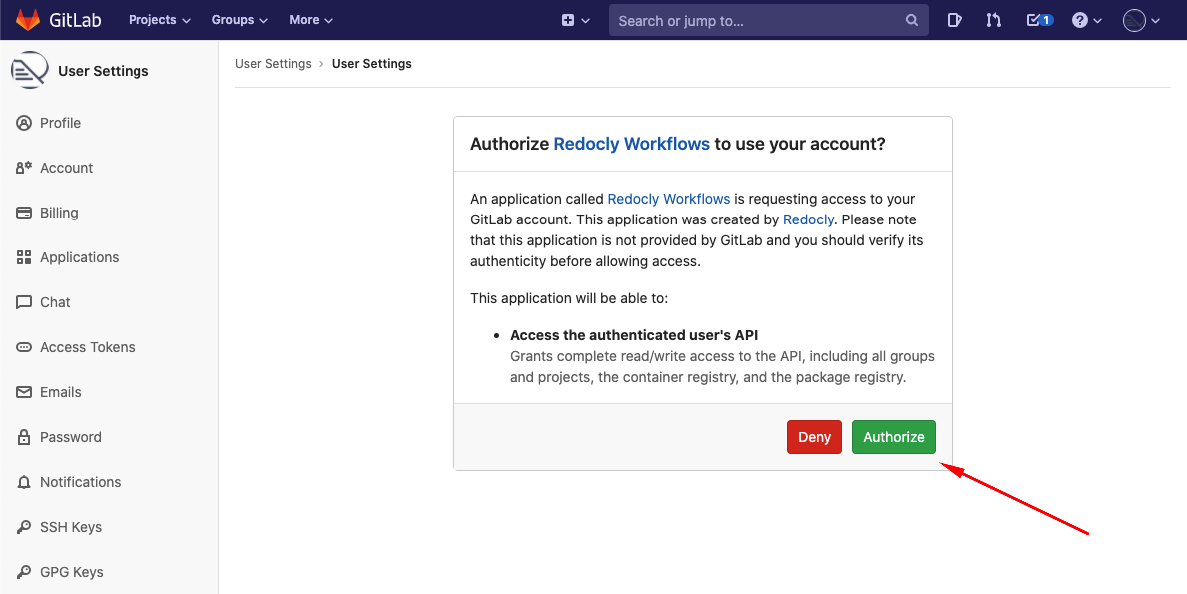Open Redocly Workflows link in paragraph
Screen dimensions: 1187x594
(669, 199)
